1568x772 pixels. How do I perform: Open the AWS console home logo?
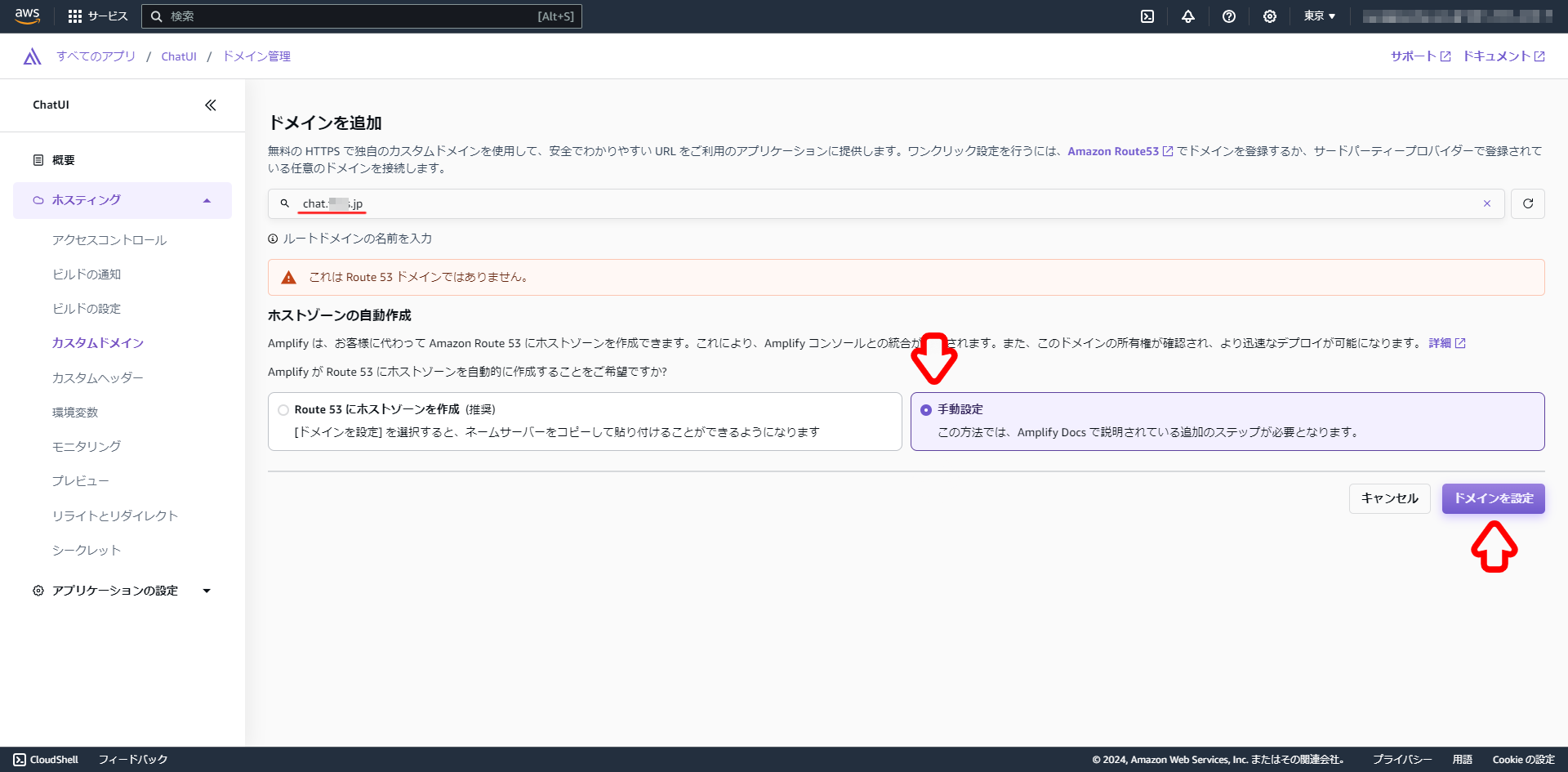27,16
